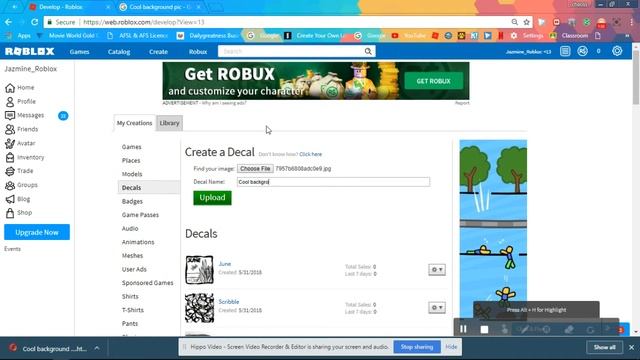Image resolution: width=640 pixels, height=360 pixels.
Task: Open the Create nav menu
Action: 158,52
